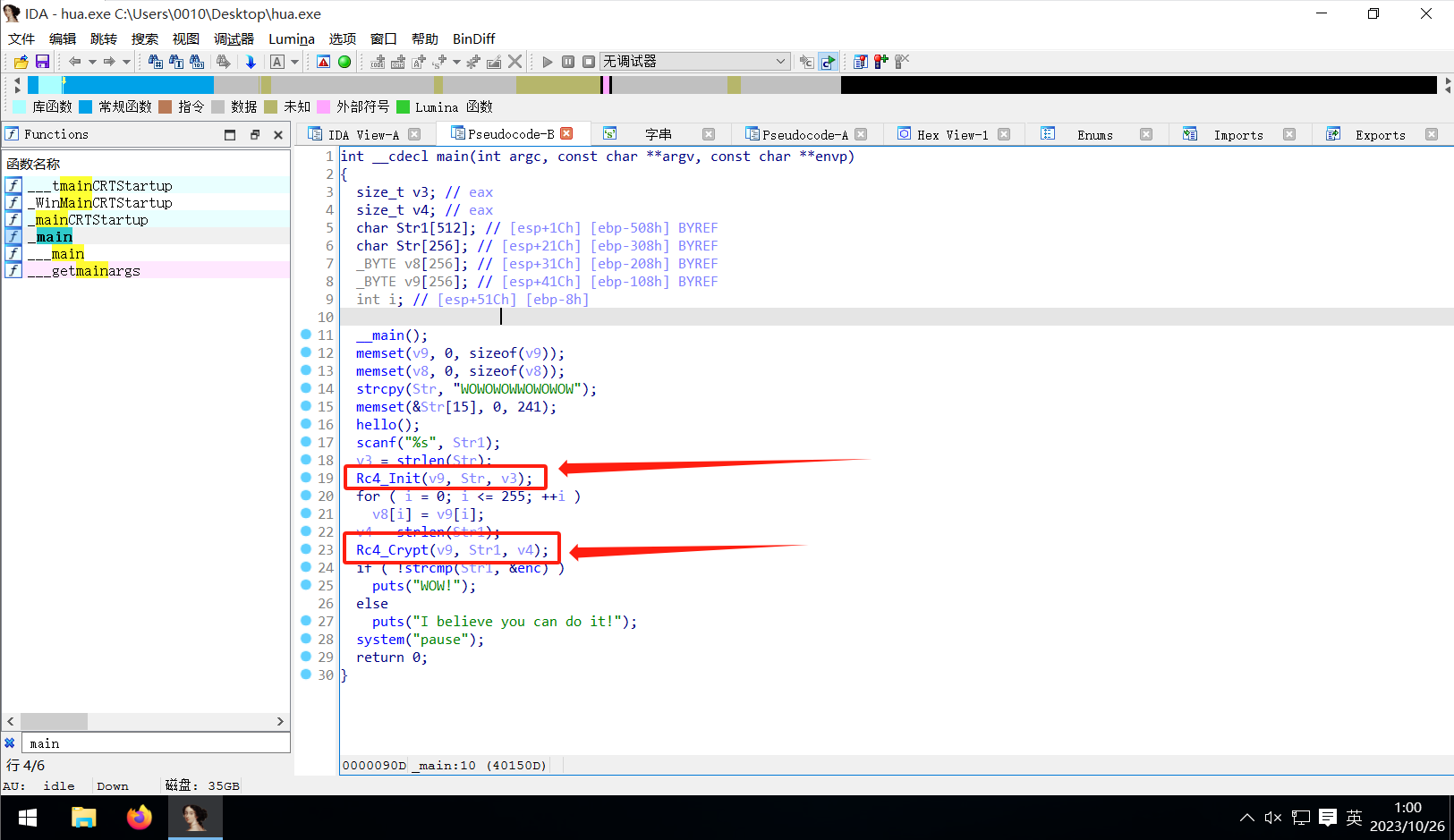Start the process with the play icon
This screenshot has width=1454, height=840.
tap(548, 62)
